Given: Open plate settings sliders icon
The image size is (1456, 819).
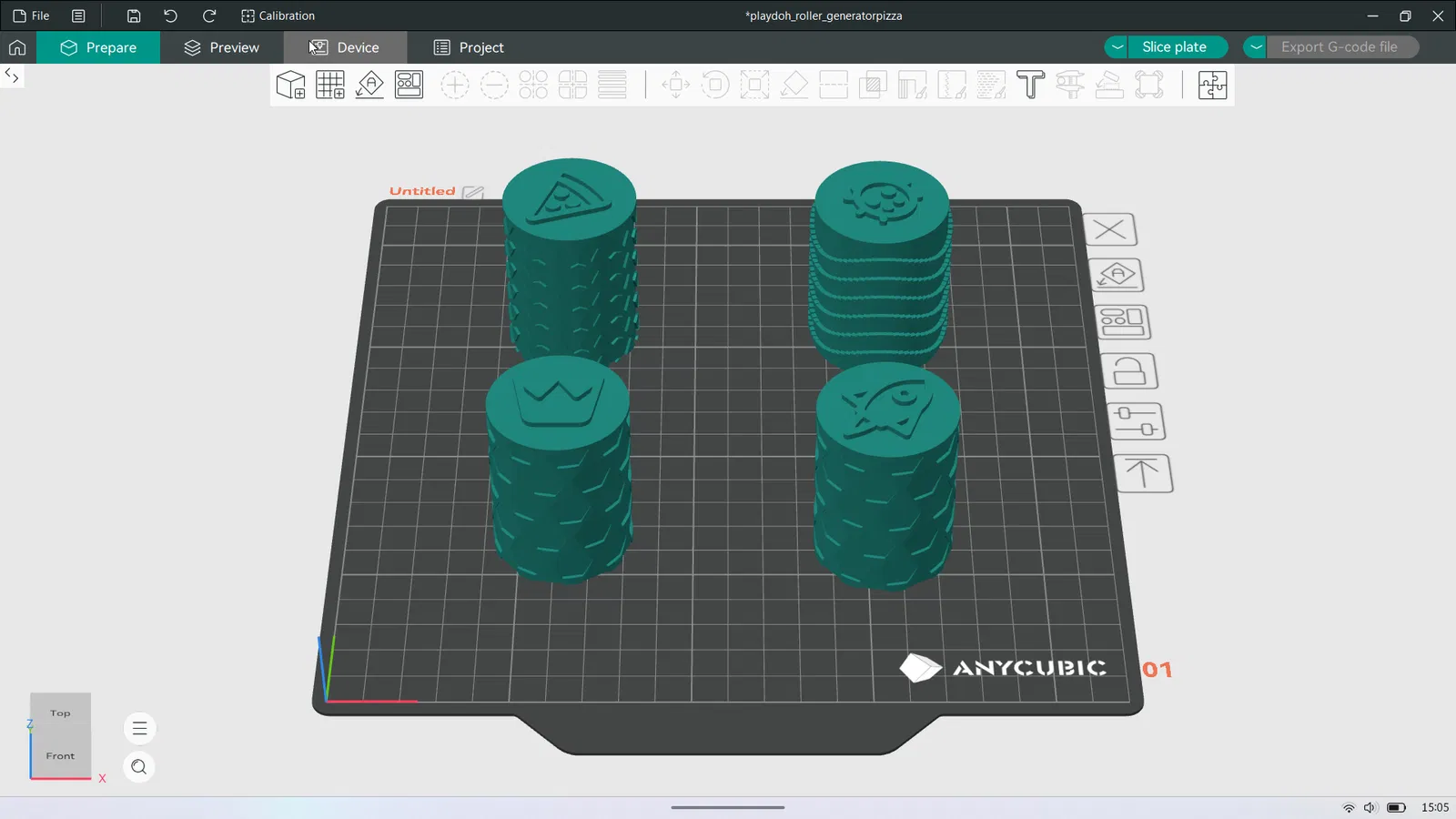Looking at the screenshot, I should click(1137, 421).
